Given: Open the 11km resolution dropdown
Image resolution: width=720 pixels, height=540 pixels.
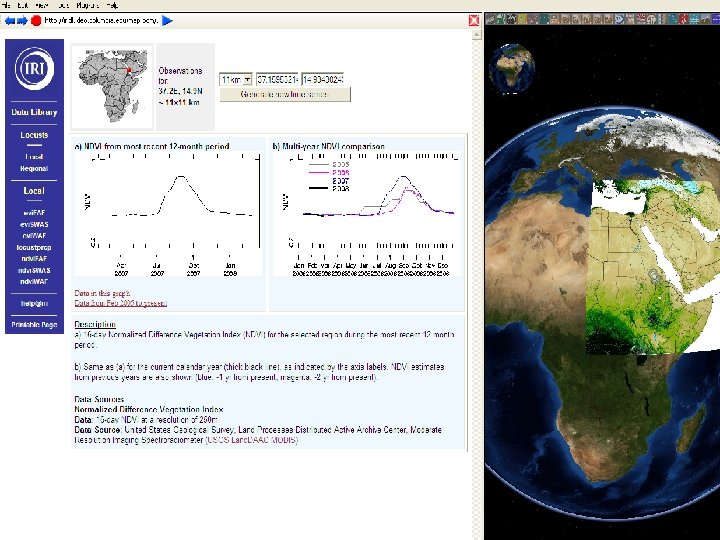Looking at the screenshot, I should click(236, 79).
